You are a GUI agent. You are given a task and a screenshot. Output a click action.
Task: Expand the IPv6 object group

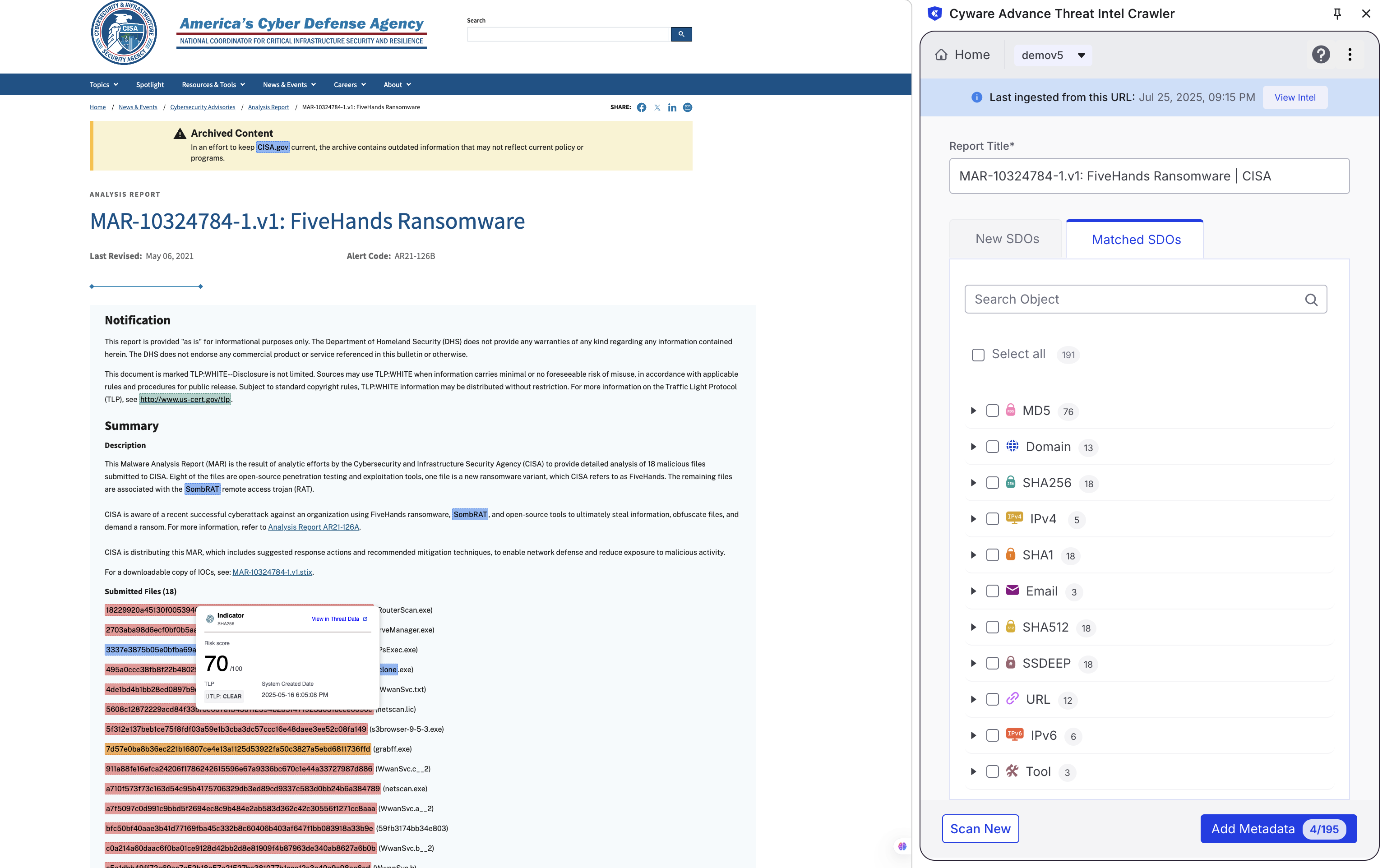(973, 735)
